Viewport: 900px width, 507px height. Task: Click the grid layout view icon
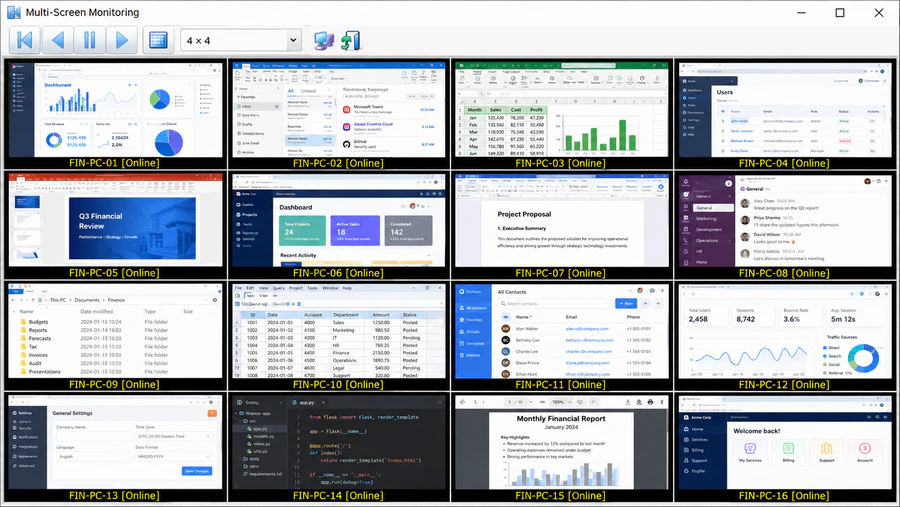158,40
